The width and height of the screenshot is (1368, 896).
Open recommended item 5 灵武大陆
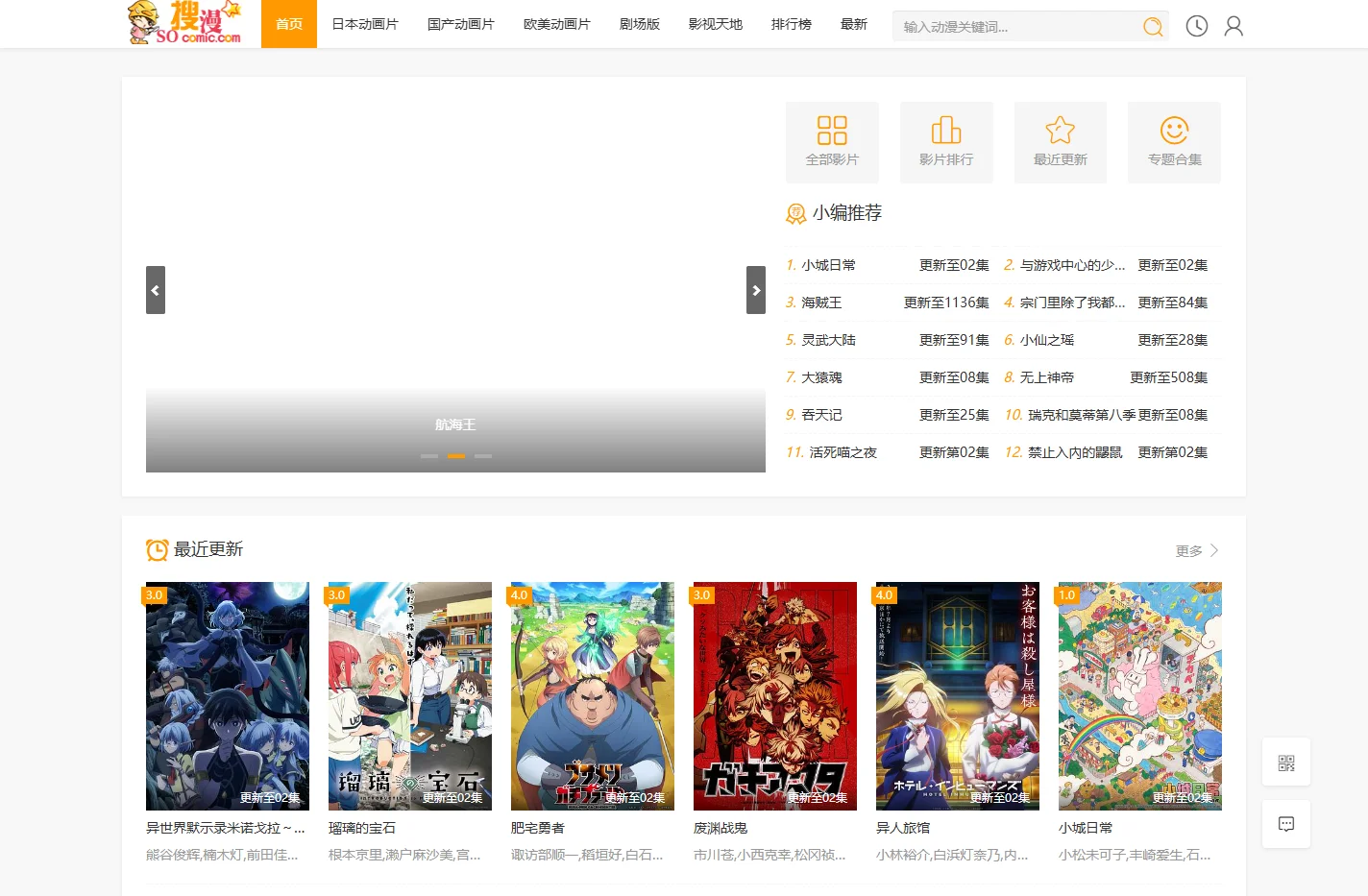point(828,340)
